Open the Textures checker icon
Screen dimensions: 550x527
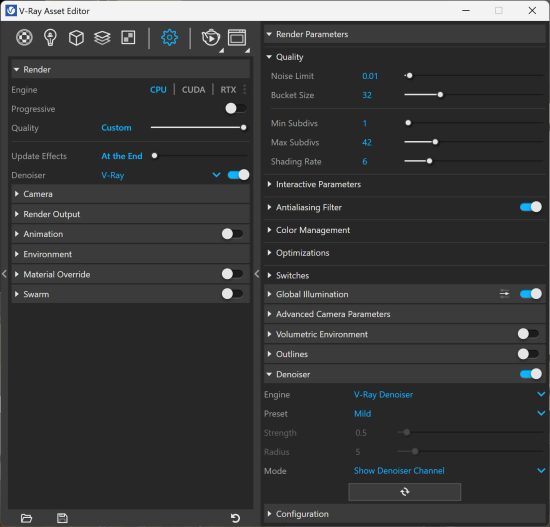pyautogui.click(x=128, y=37)
